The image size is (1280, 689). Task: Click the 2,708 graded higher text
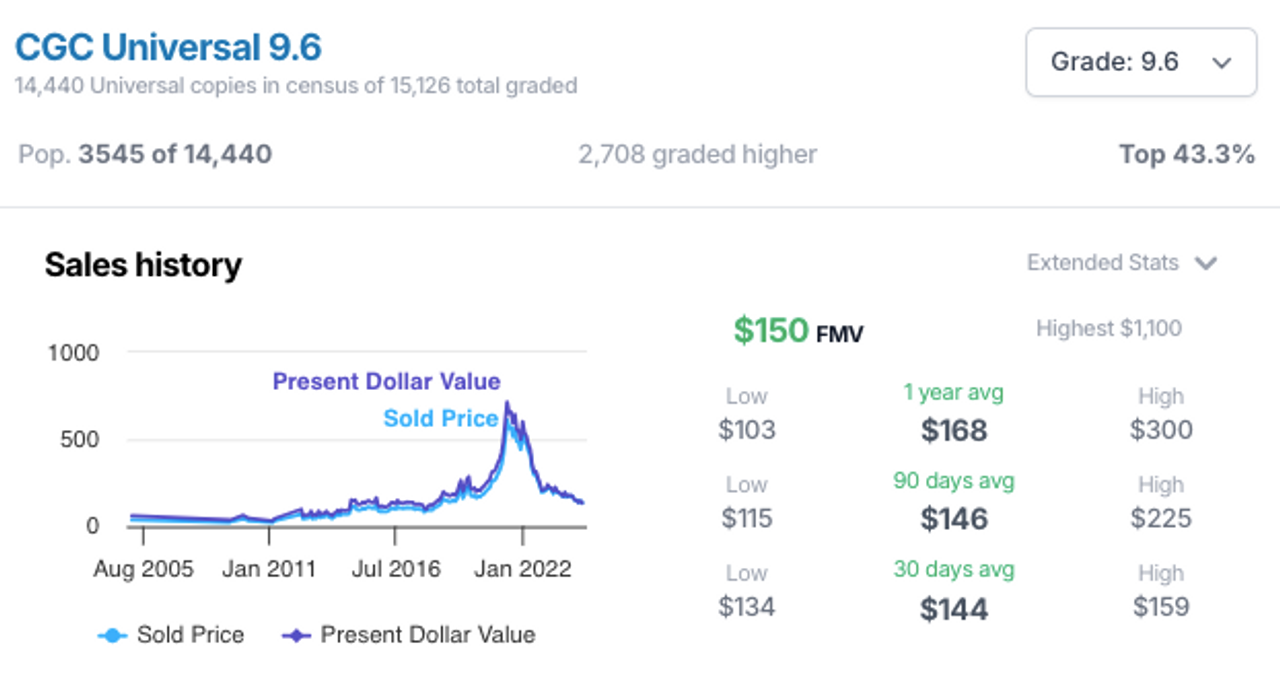point(697,155)
